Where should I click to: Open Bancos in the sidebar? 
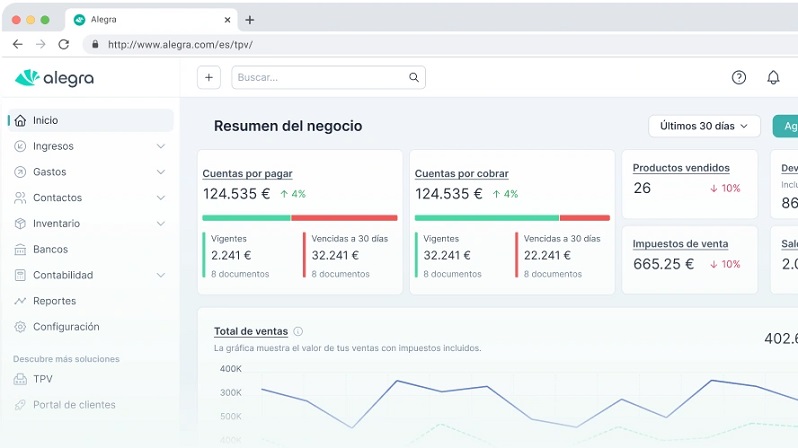click(x=50, y=249)
